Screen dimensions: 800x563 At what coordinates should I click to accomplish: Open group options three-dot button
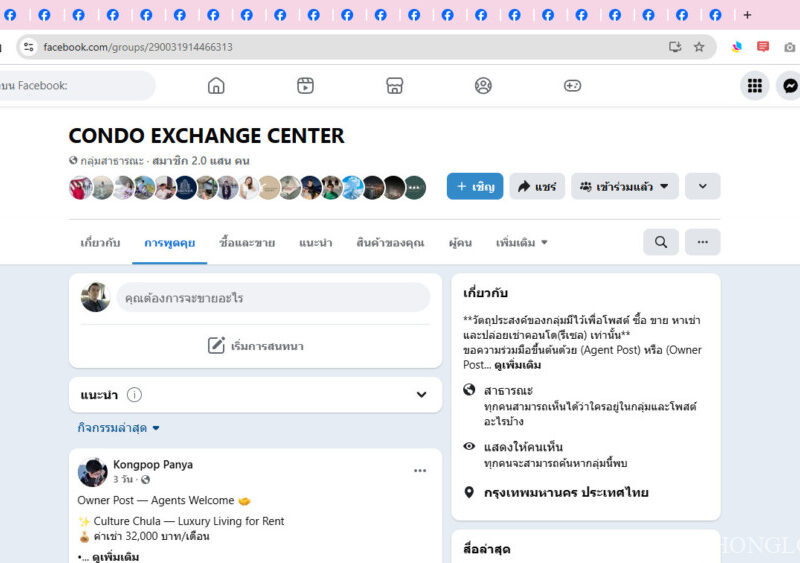(x=703, y=242)
